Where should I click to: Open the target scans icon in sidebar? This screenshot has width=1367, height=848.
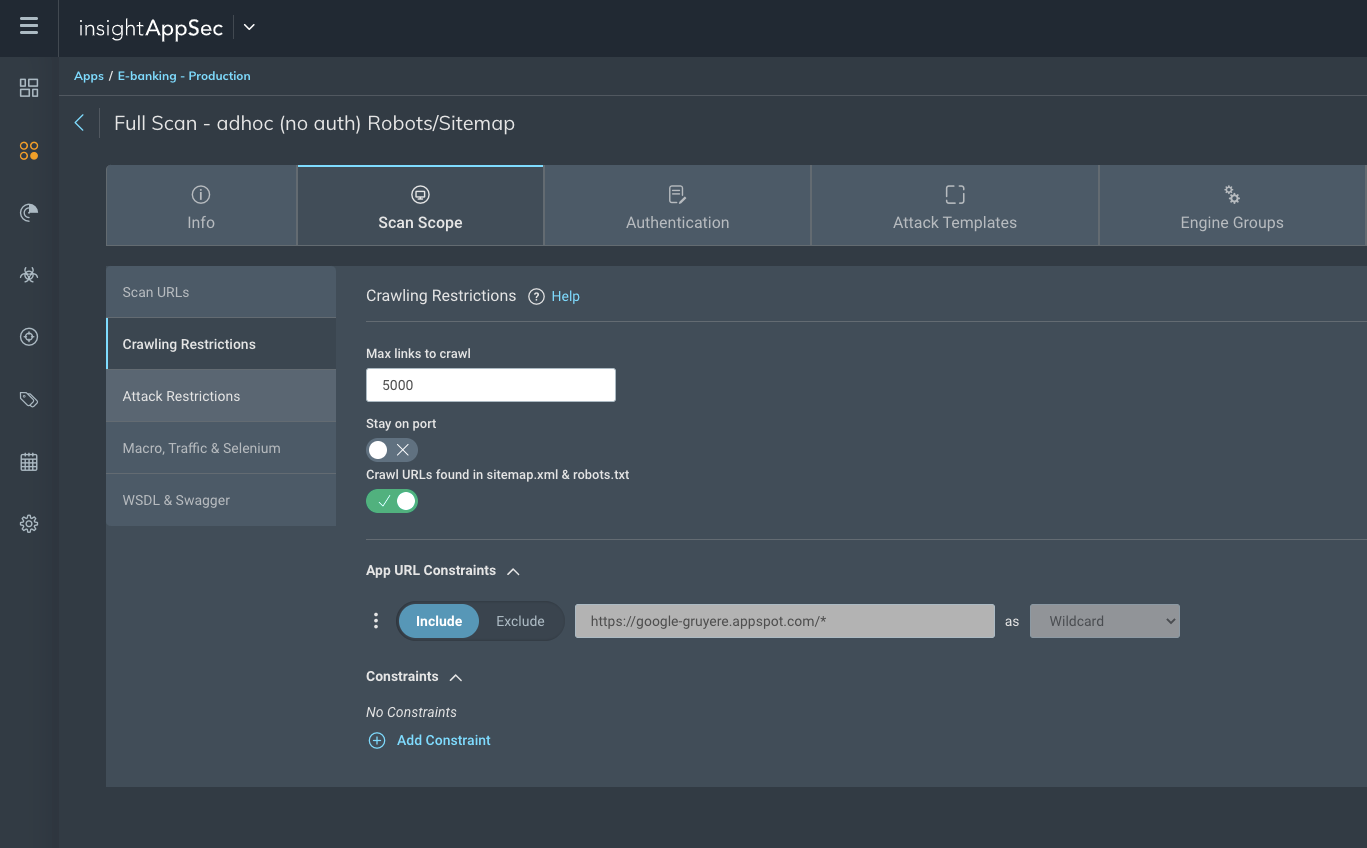point(29,337)
